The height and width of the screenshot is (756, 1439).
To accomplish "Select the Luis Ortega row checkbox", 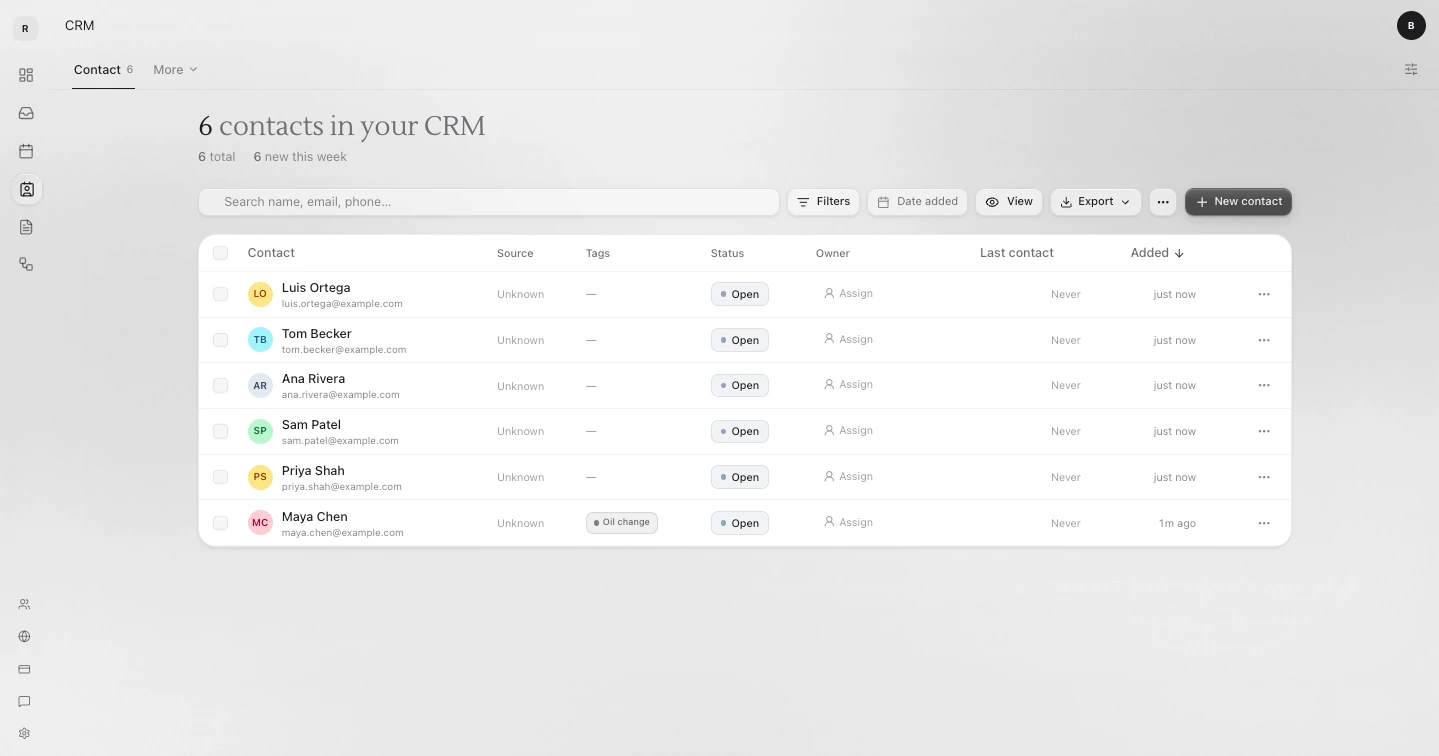I will pos(220,294).
